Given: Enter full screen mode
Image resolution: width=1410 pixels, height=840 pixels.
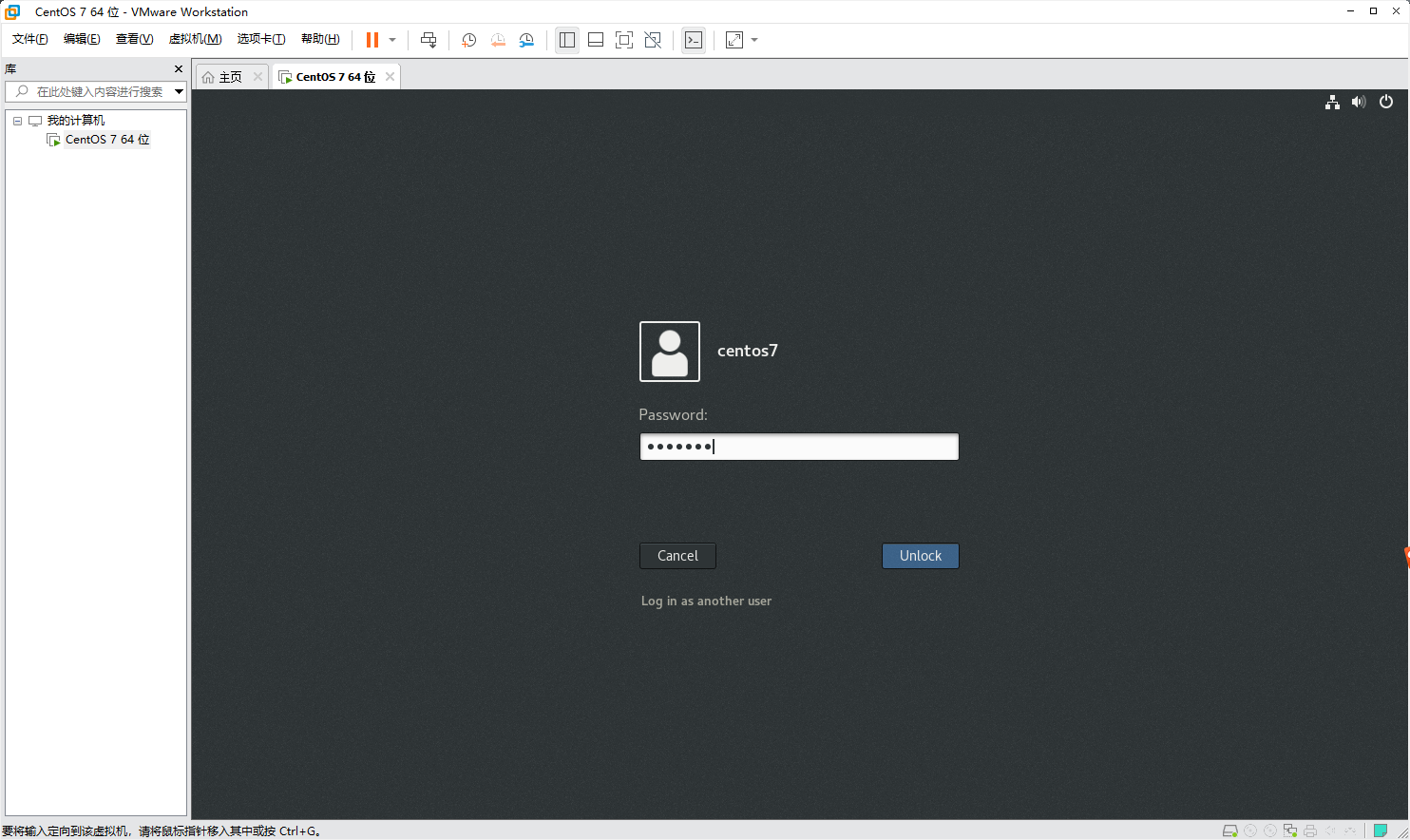Looking at the screenshot, I should [x=624, y=40].
